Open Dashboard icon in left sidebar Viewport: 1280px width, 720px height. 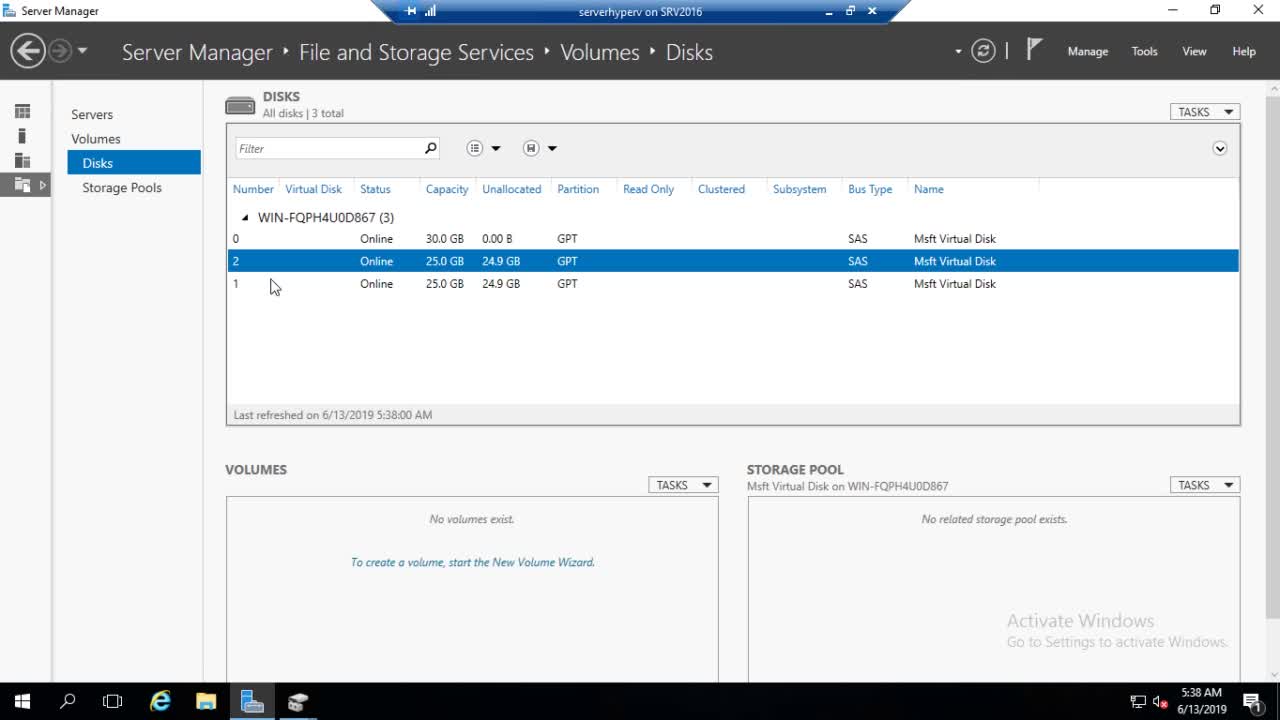pyautogui.click(x=23, y=111)
